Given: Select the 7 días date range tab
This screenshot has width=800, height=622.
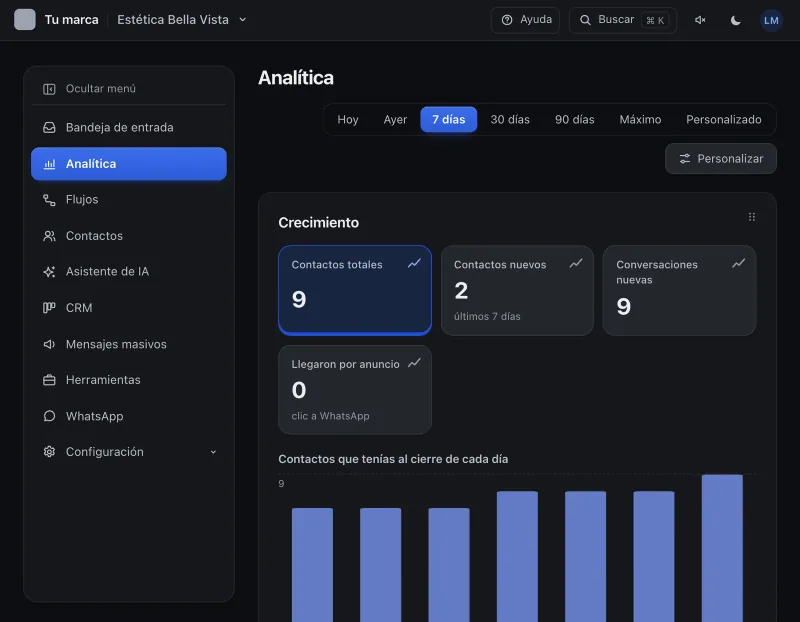Looking at the screenshot, I should pos(448,119).
